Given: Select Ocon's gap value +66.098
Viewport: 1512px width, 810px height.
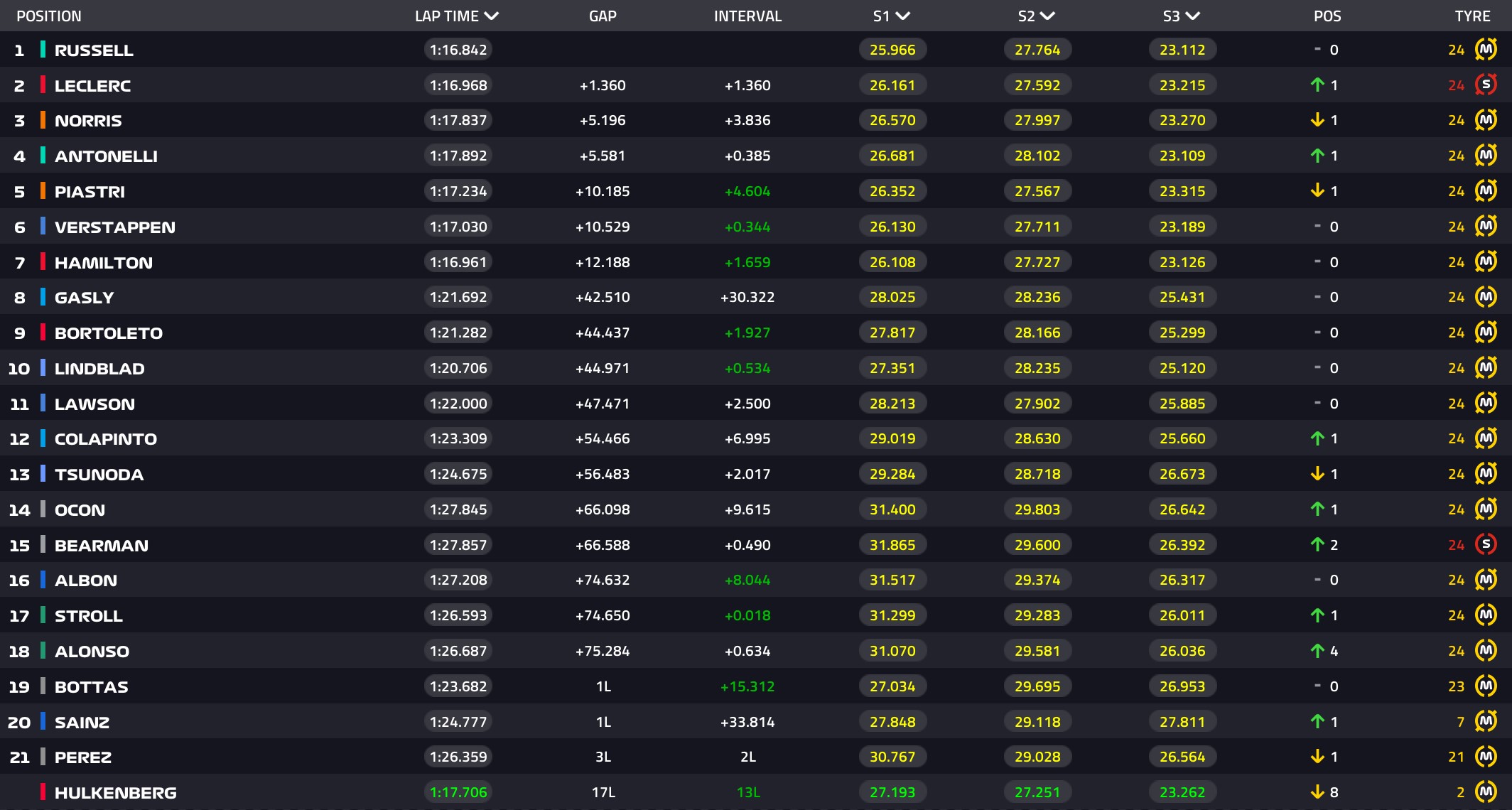Looking at the screenshot, I should [x=603, y=509].
